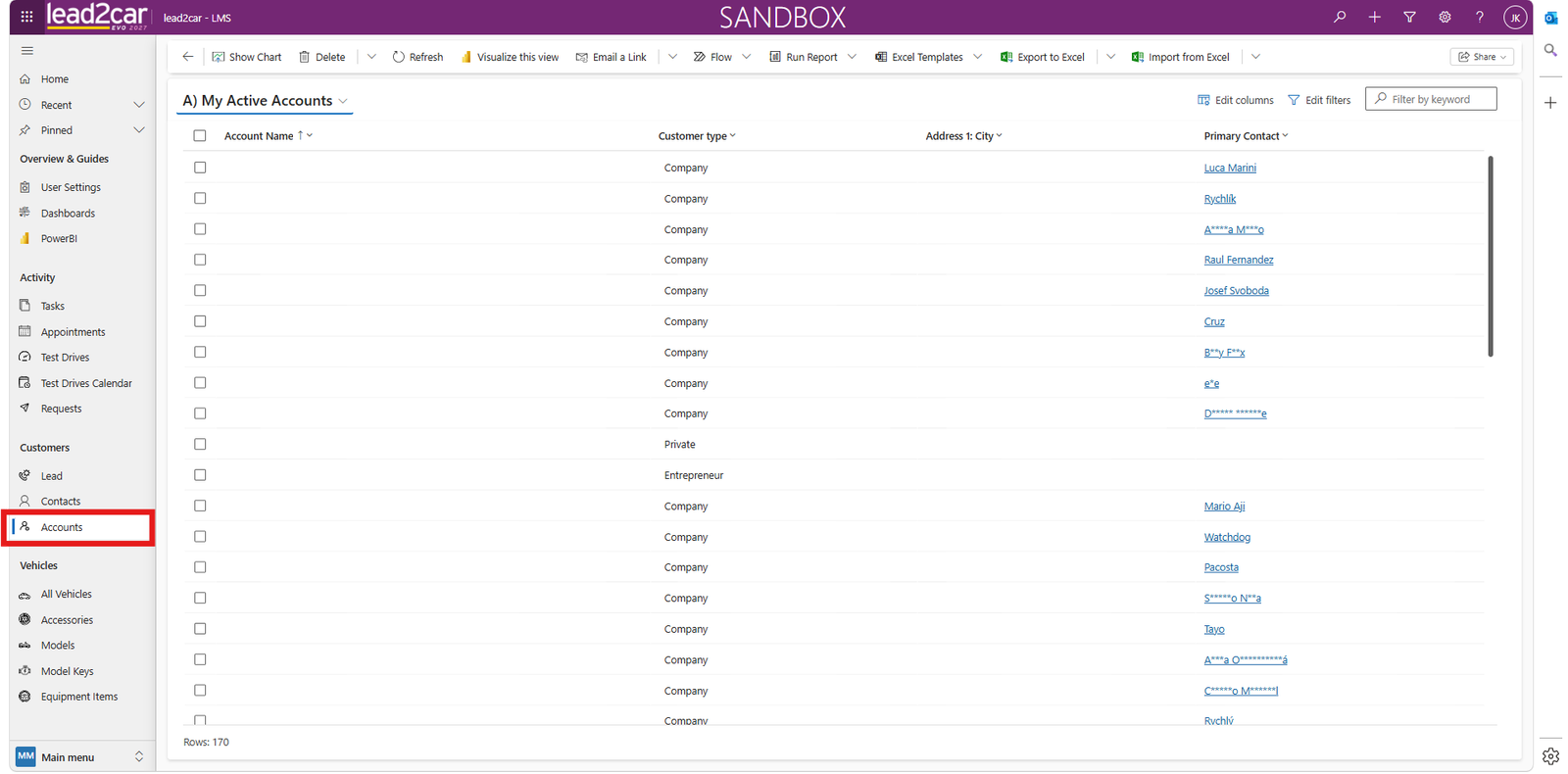Select the Private customer type row
The height and width of the screenshot is (774, 1568).
[200, 444]
